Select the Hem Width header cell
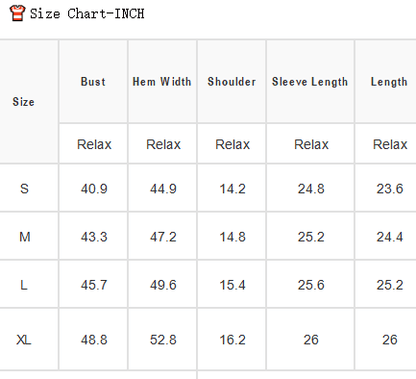 click(x=162, y=82)
